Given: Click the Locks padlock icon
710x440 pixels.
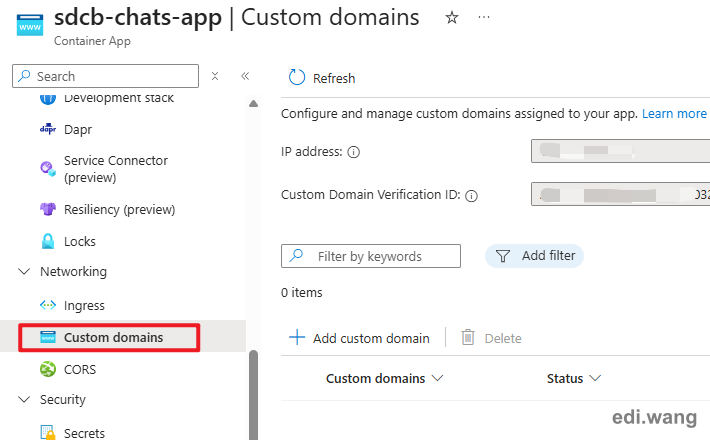Looking at the screenshot, I should tap(48, 241).
